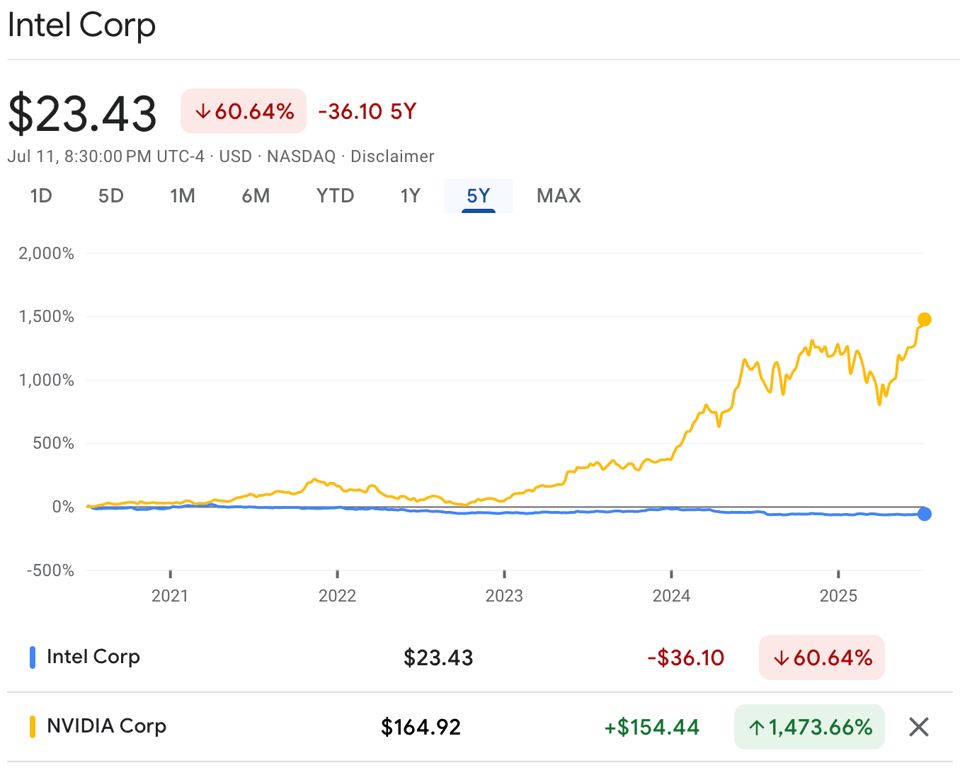
Task: Click the green 1,473.66% badge
Action: pos(809,727)
